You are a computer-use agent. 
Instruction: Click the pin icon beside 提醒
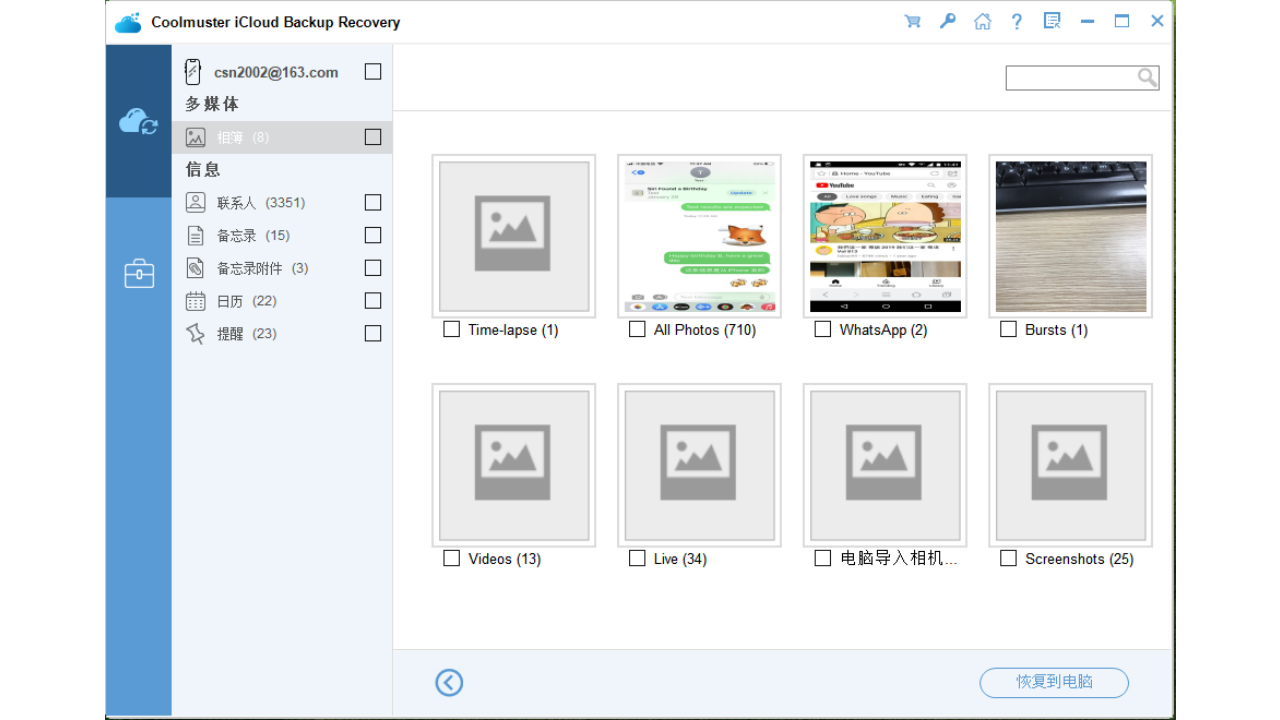[195, 334]
